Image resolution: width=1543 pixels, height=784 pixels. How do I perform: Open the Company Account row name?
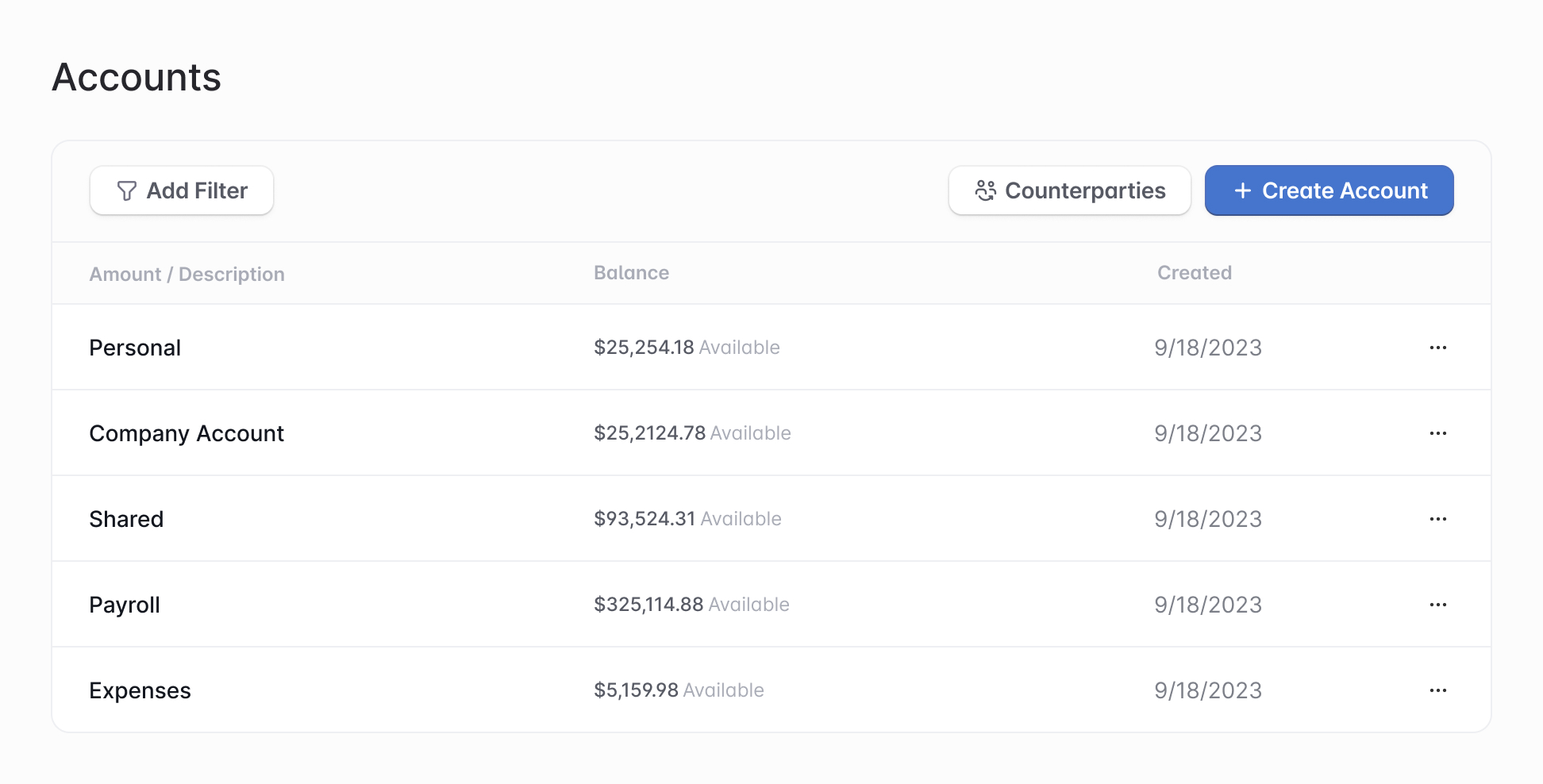187,433
